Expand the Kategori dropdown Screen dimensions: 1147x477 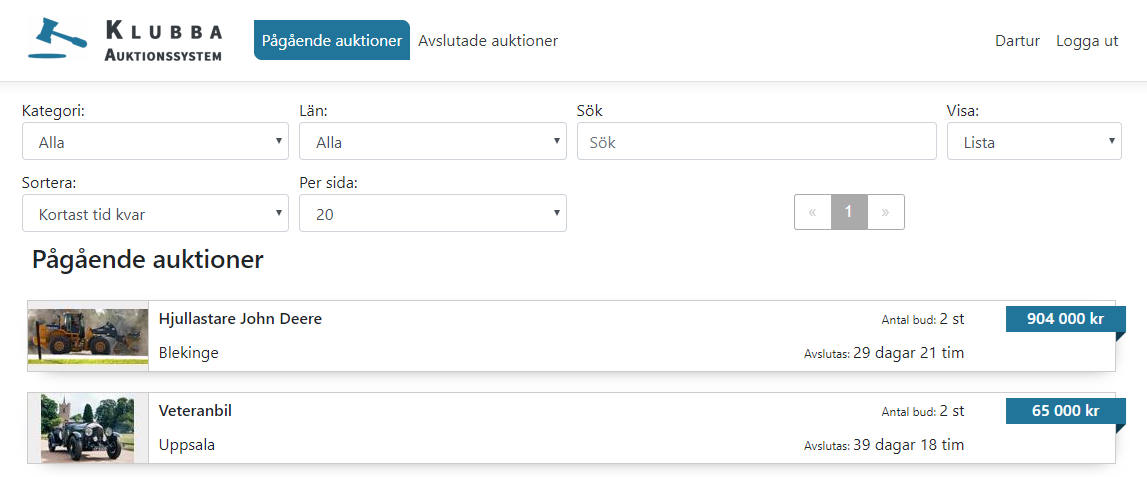click(x=155, y=141)
